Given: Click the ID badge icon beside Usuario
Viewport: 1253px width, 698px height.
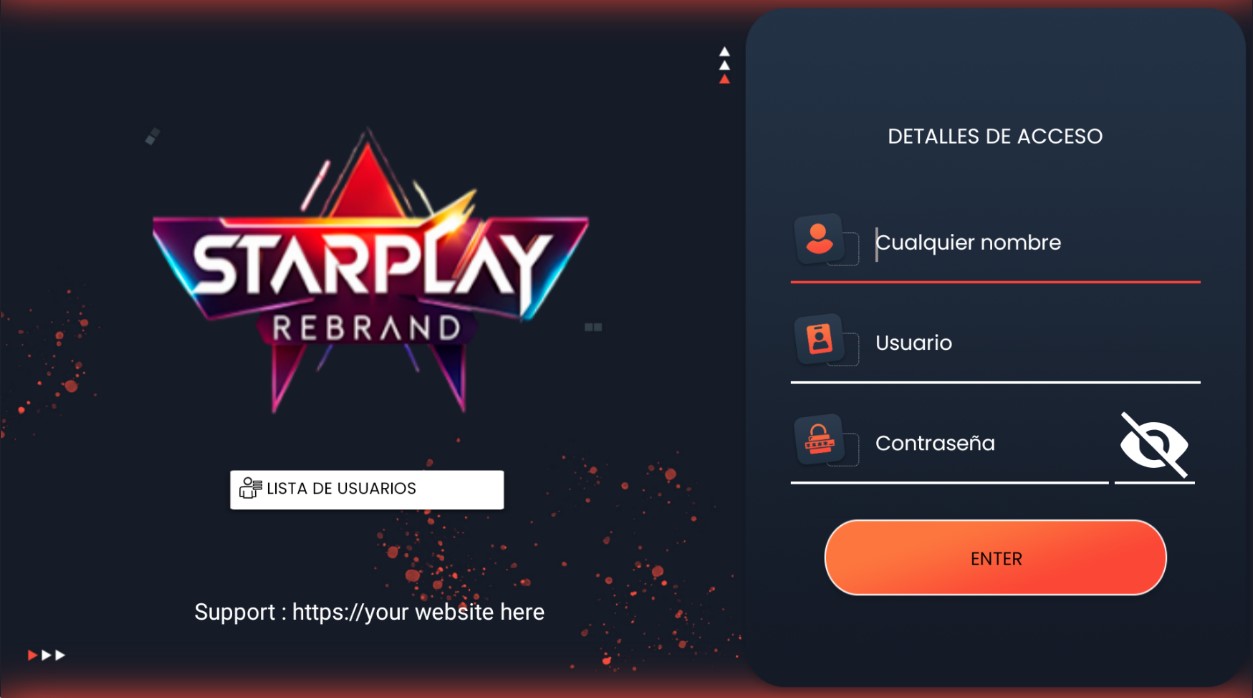Looking at the screenshot, I should point(819,338).
